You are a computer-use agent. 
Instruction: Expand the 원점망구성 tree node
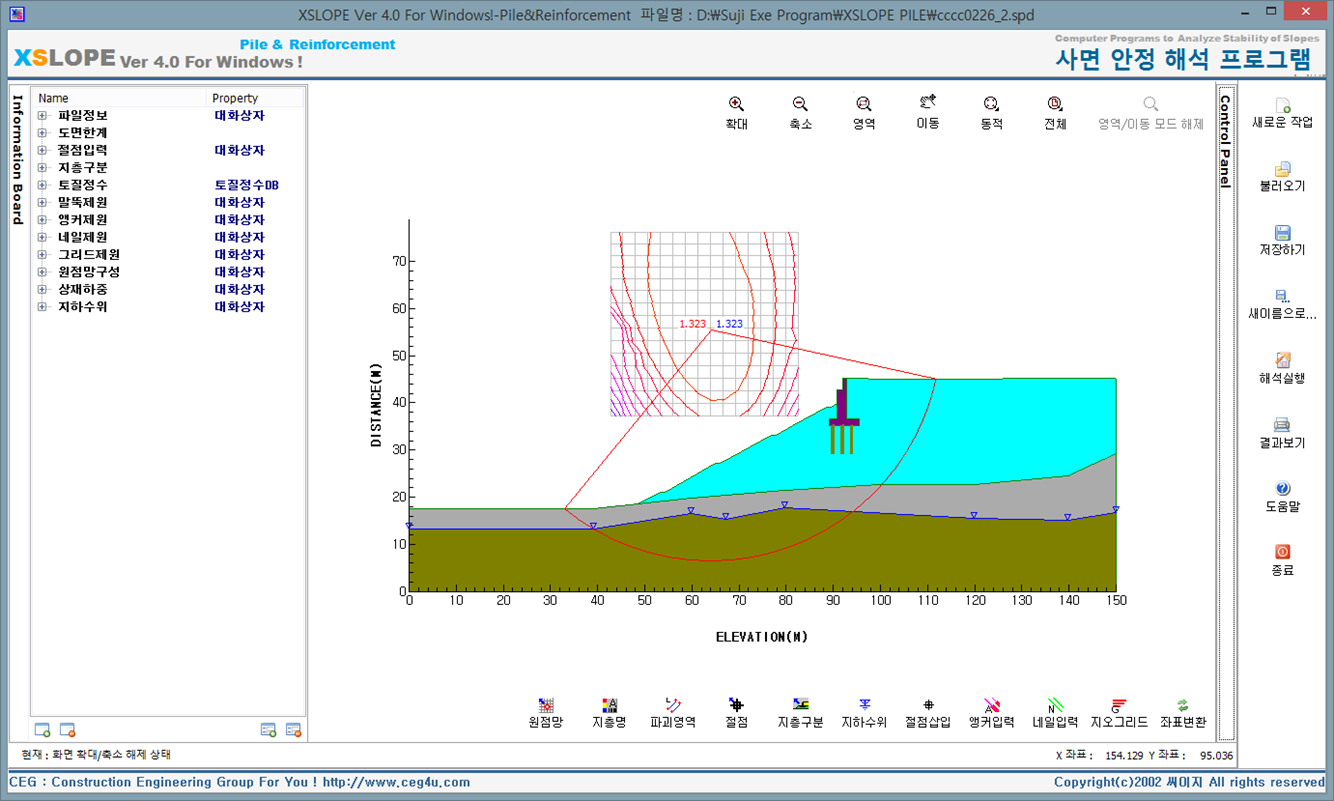pos(42,272)
